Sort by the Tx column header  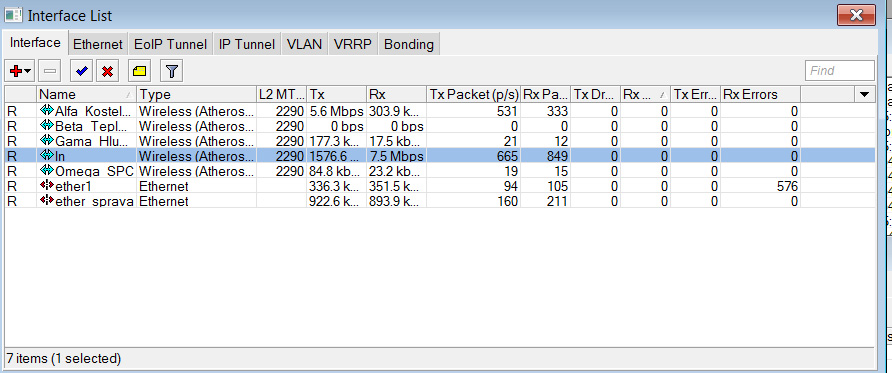click(x=336, y=94)
